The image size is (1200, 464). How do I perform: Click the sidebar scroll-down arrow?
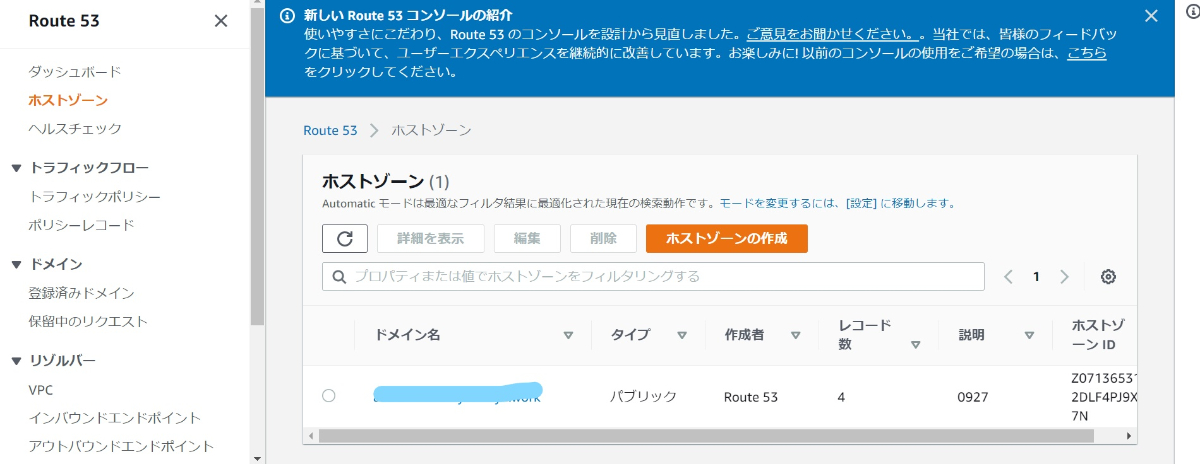pyautogui.click(x=257, y=457)
